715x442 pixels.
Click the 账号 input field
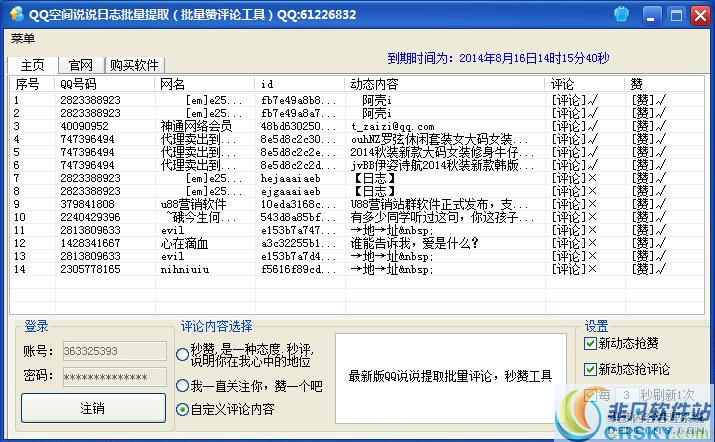coord(115,351)
